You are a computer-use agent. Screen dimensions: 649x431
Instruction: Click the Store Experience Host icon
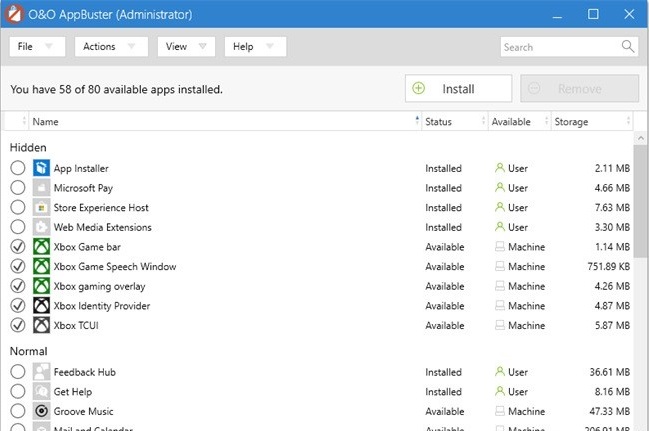[x=41, y=208]
